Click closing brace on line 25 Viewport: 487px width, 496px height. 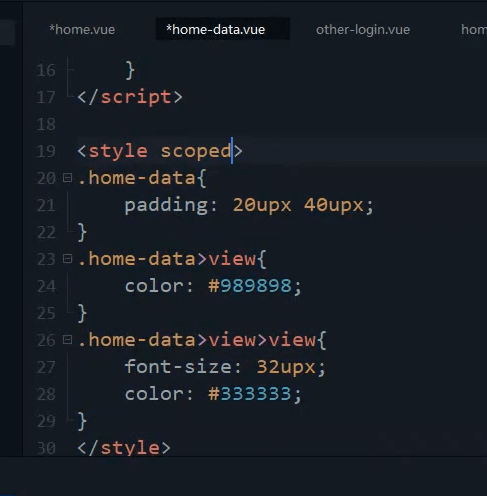pos(82,314)
